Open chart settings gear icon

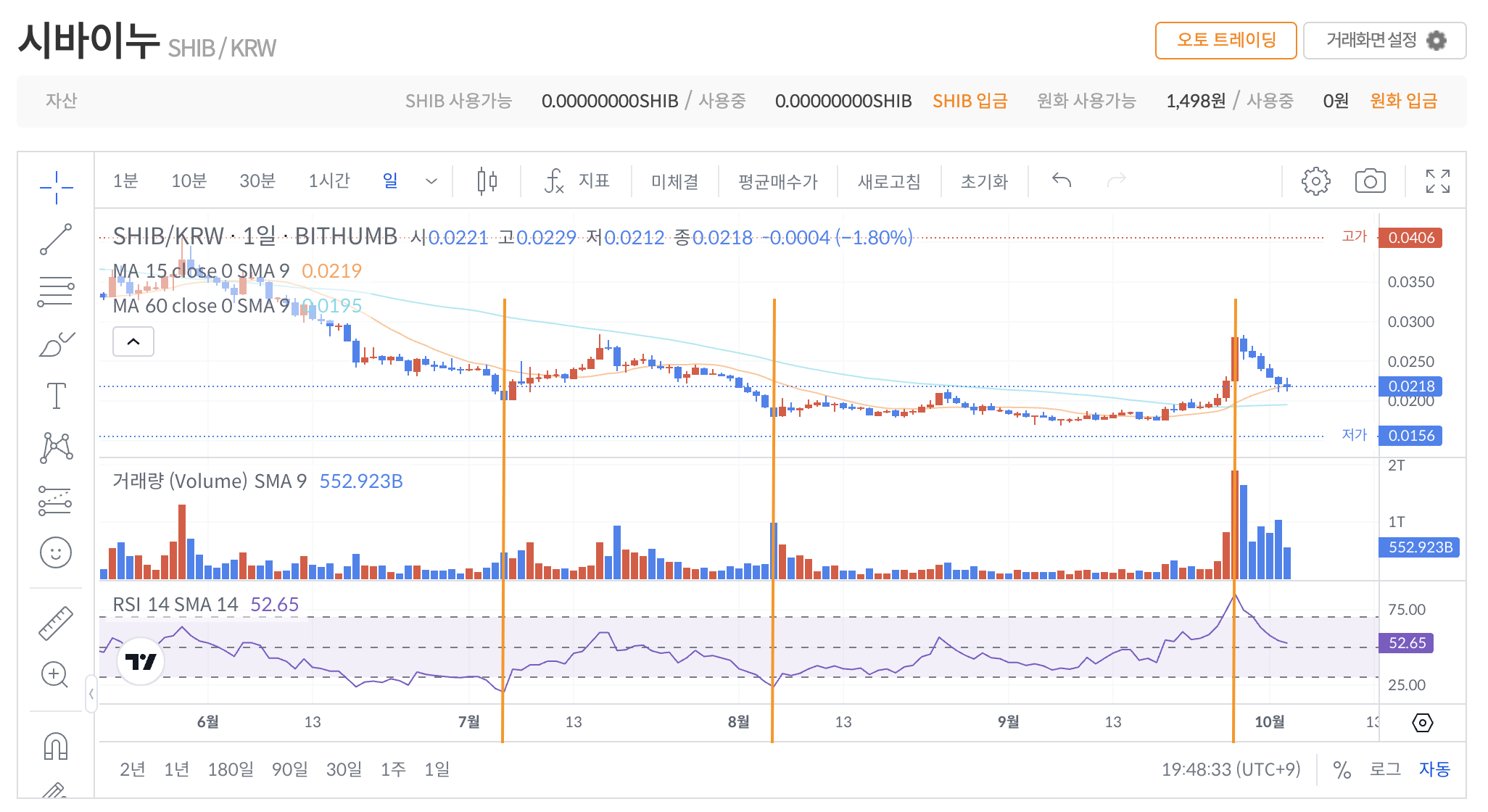[x=1315, y=181]
